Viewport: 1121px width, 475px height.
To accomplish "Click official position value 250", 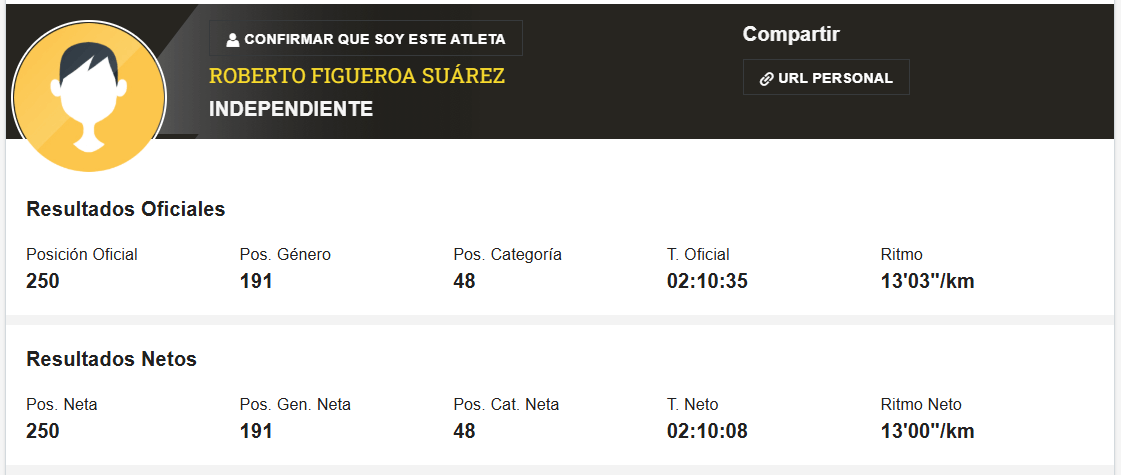I will click(x=43, y=281).
